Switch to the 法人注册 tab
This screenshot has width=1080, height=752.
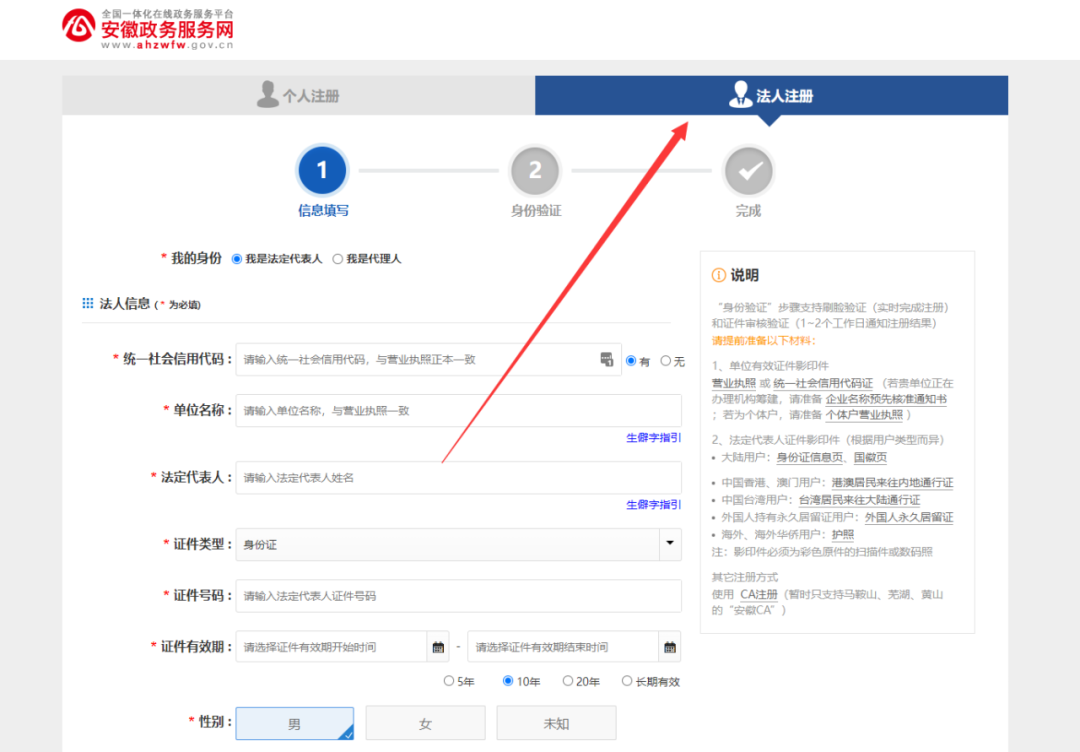point(771,96)
